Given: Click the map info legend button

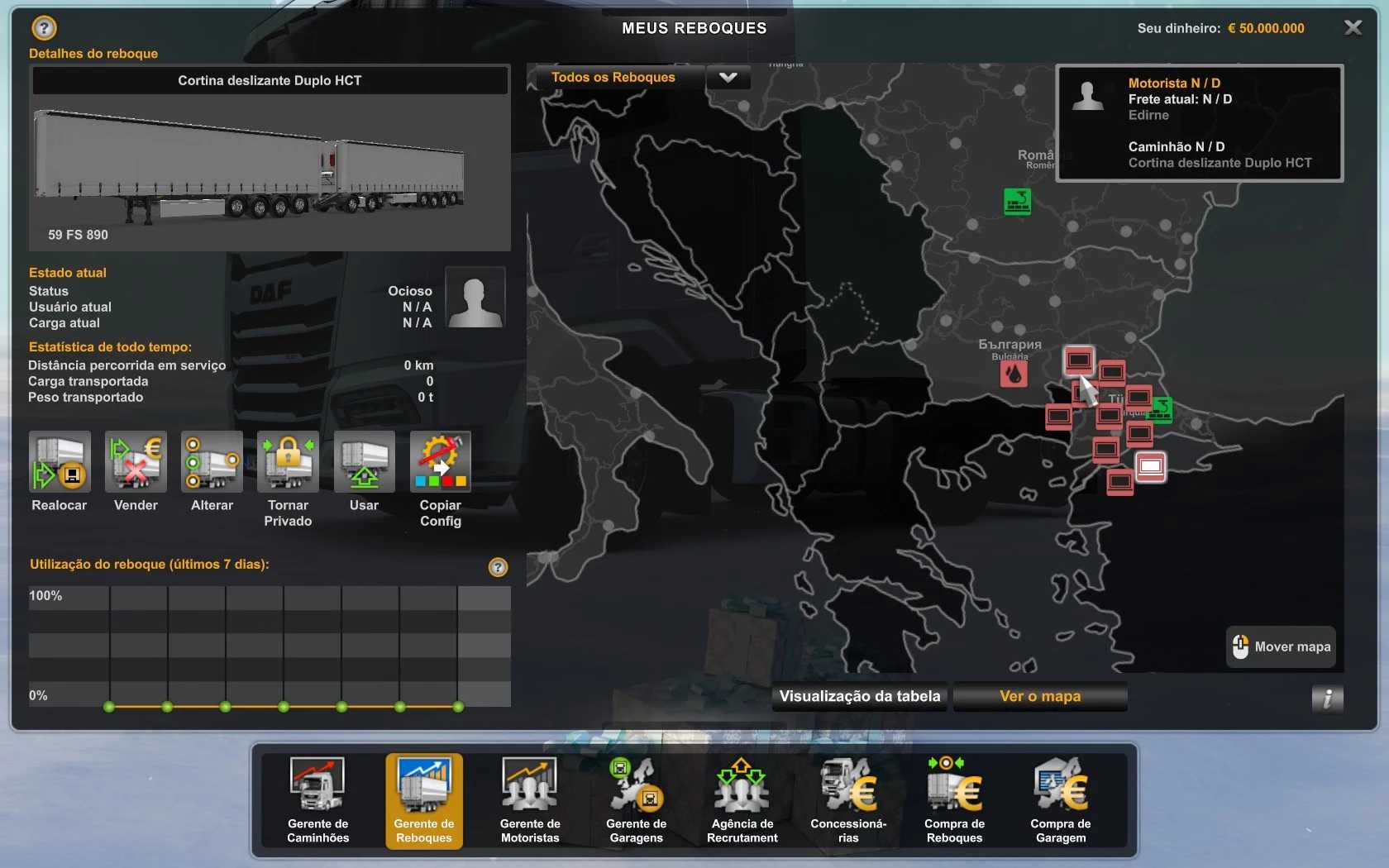Looking at the screenshot, I should pos(1327,699).
